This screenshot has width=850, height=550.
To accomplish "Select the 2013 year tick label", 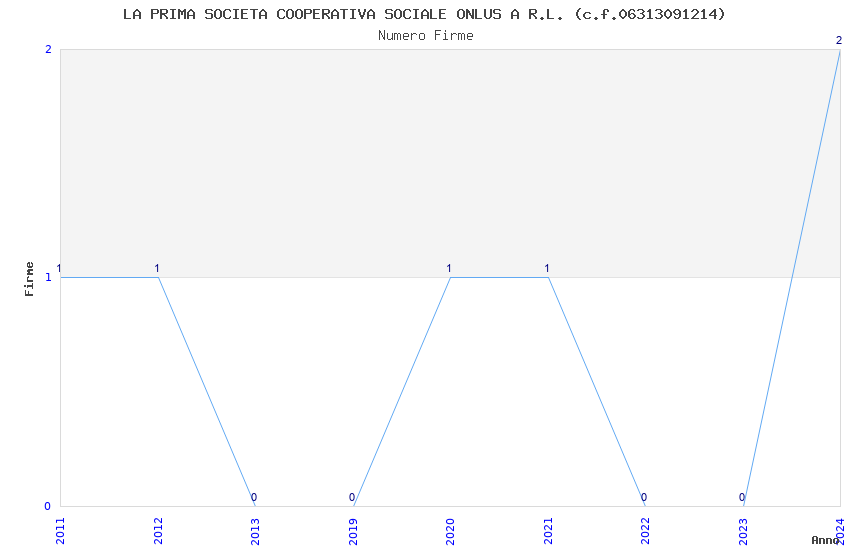I will pyautogui.click(x=255, y=531).
